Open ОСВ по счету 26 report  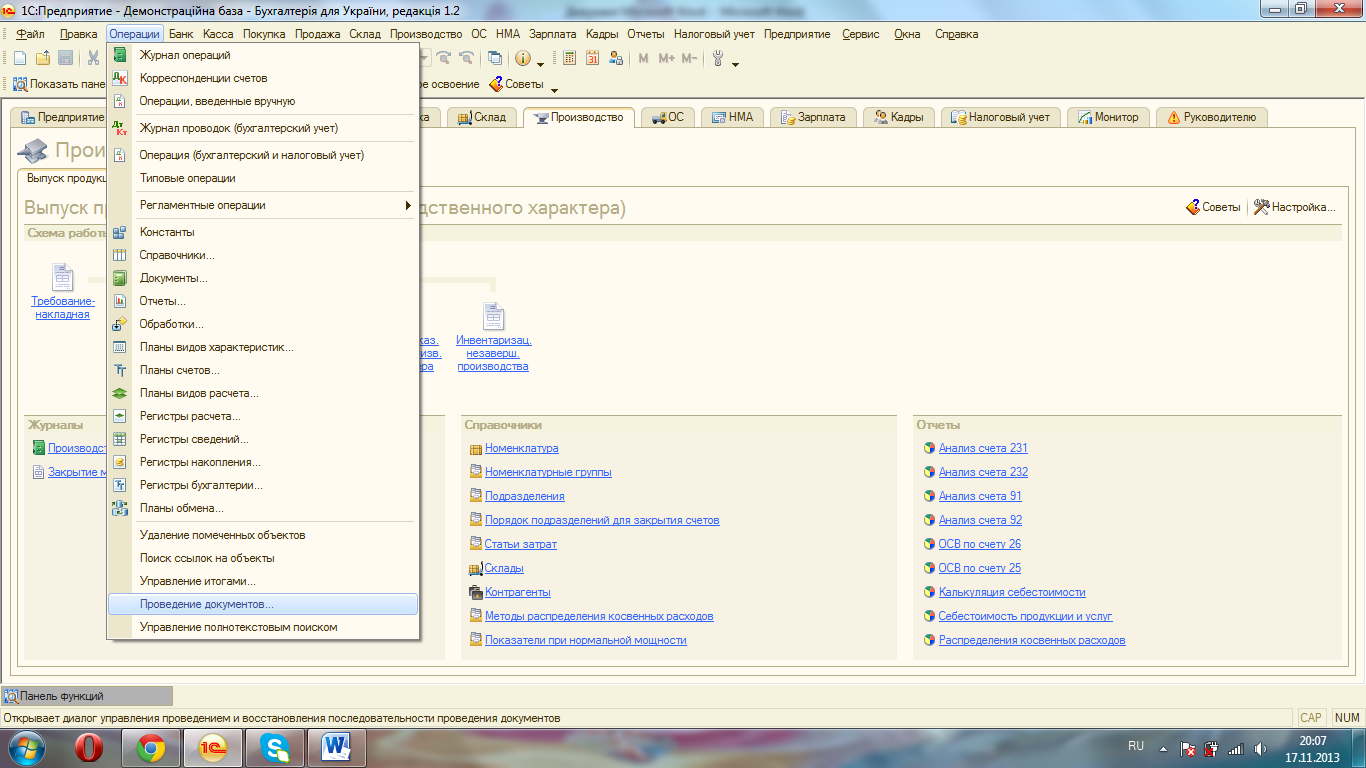pyautogui.click(x=980, y=544)
